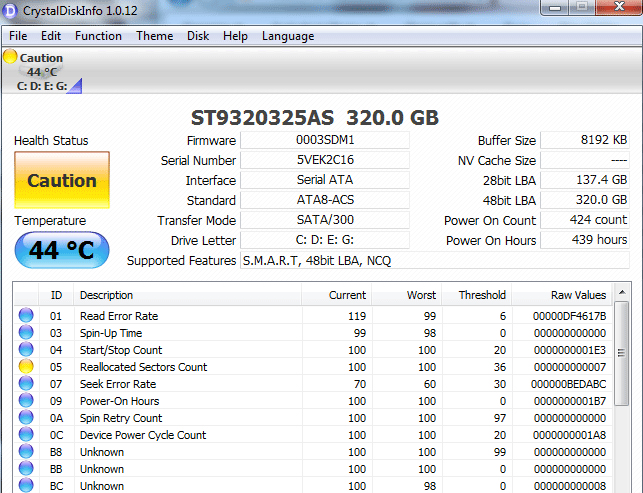Click the blue status orb in row BC

click(26, 485)
